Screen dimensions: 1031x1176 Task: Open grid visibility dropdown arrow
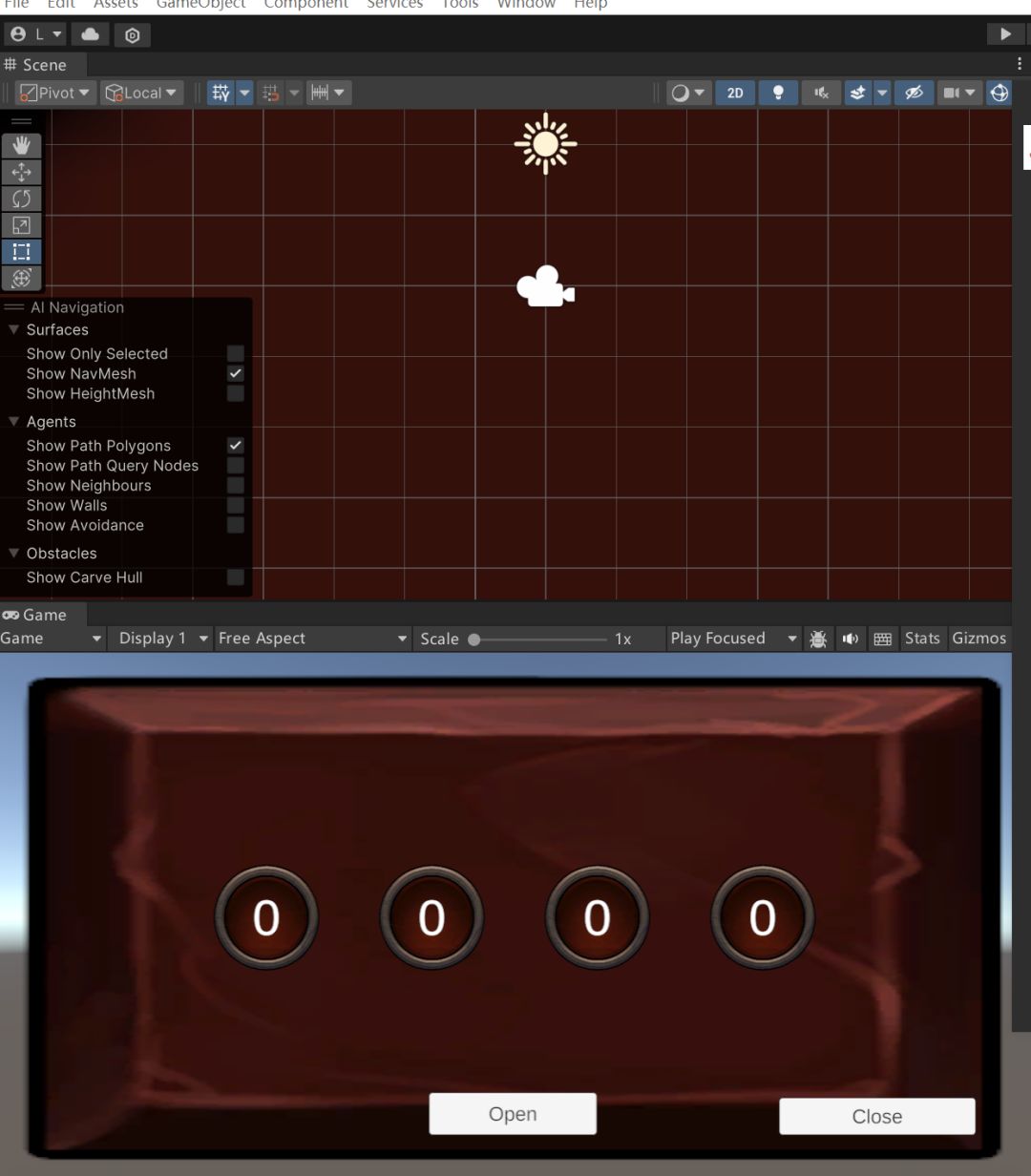click(244, 93)
